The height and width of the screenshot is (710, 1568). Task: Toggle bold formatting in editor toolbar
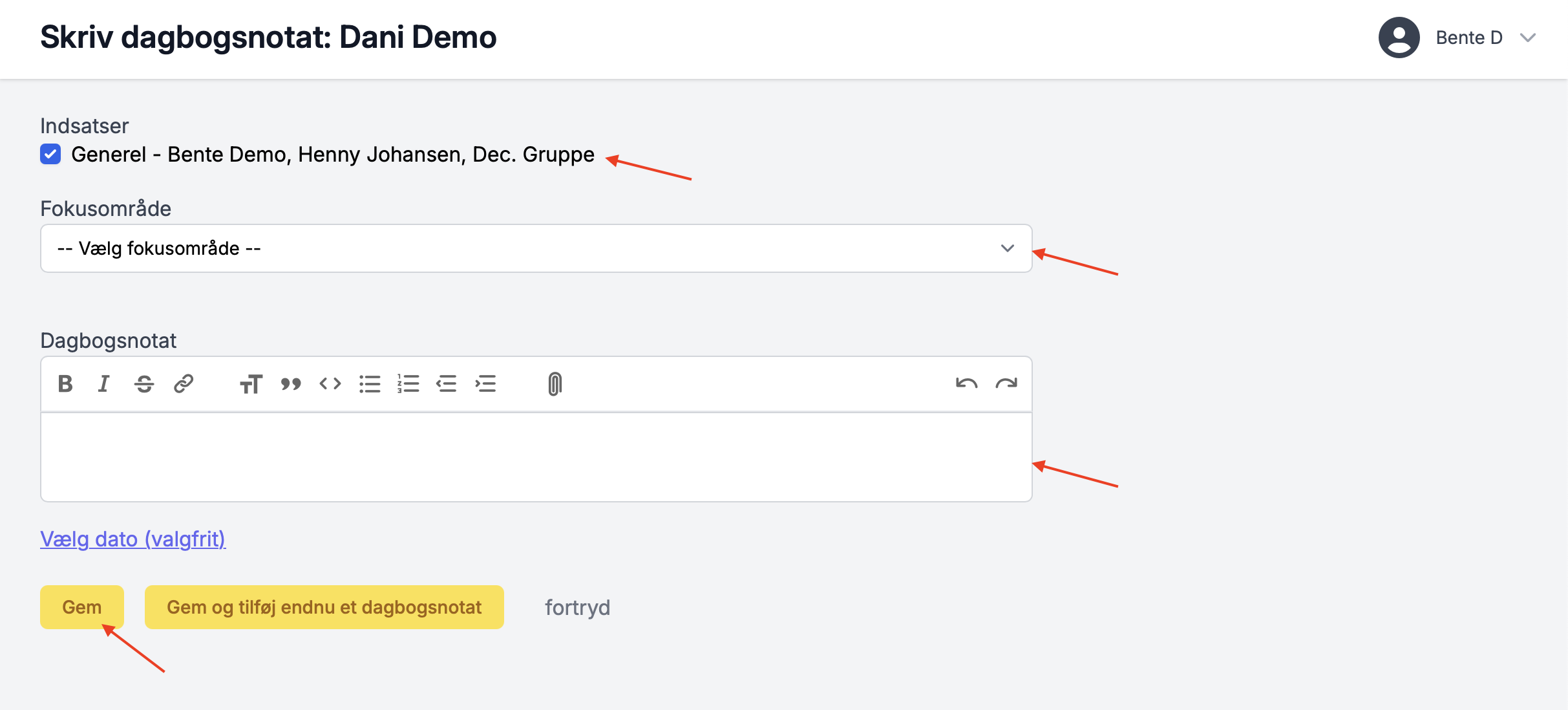click(x=65, y=384)
